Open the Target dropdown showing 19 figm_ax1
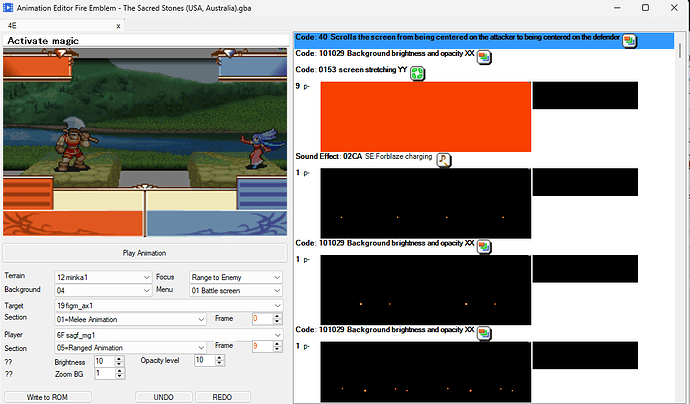The height and width of the screenshot is (404, 690). tap(169, 305)
